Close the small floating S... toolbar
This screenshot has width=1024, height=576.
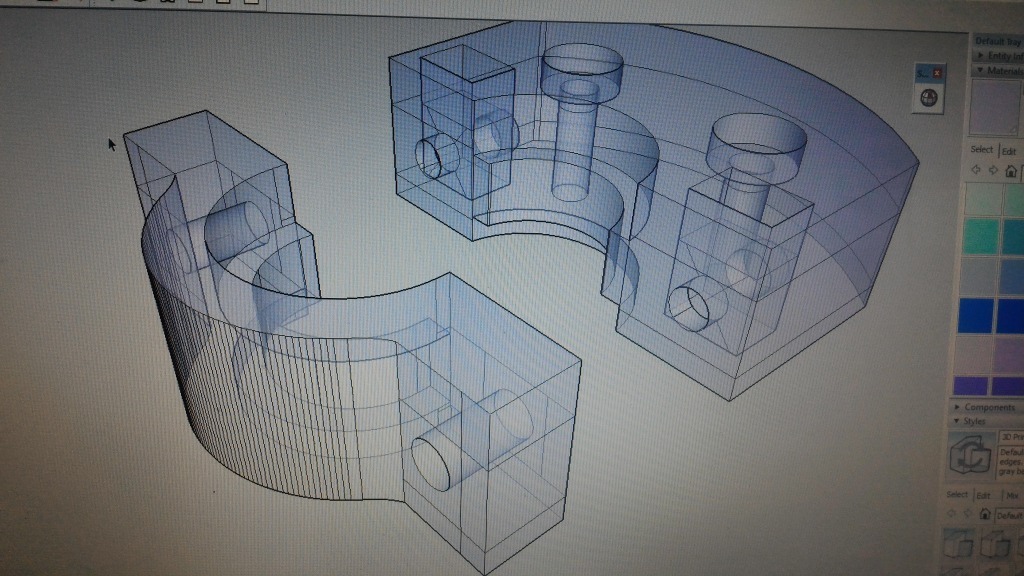click(937, 73)
